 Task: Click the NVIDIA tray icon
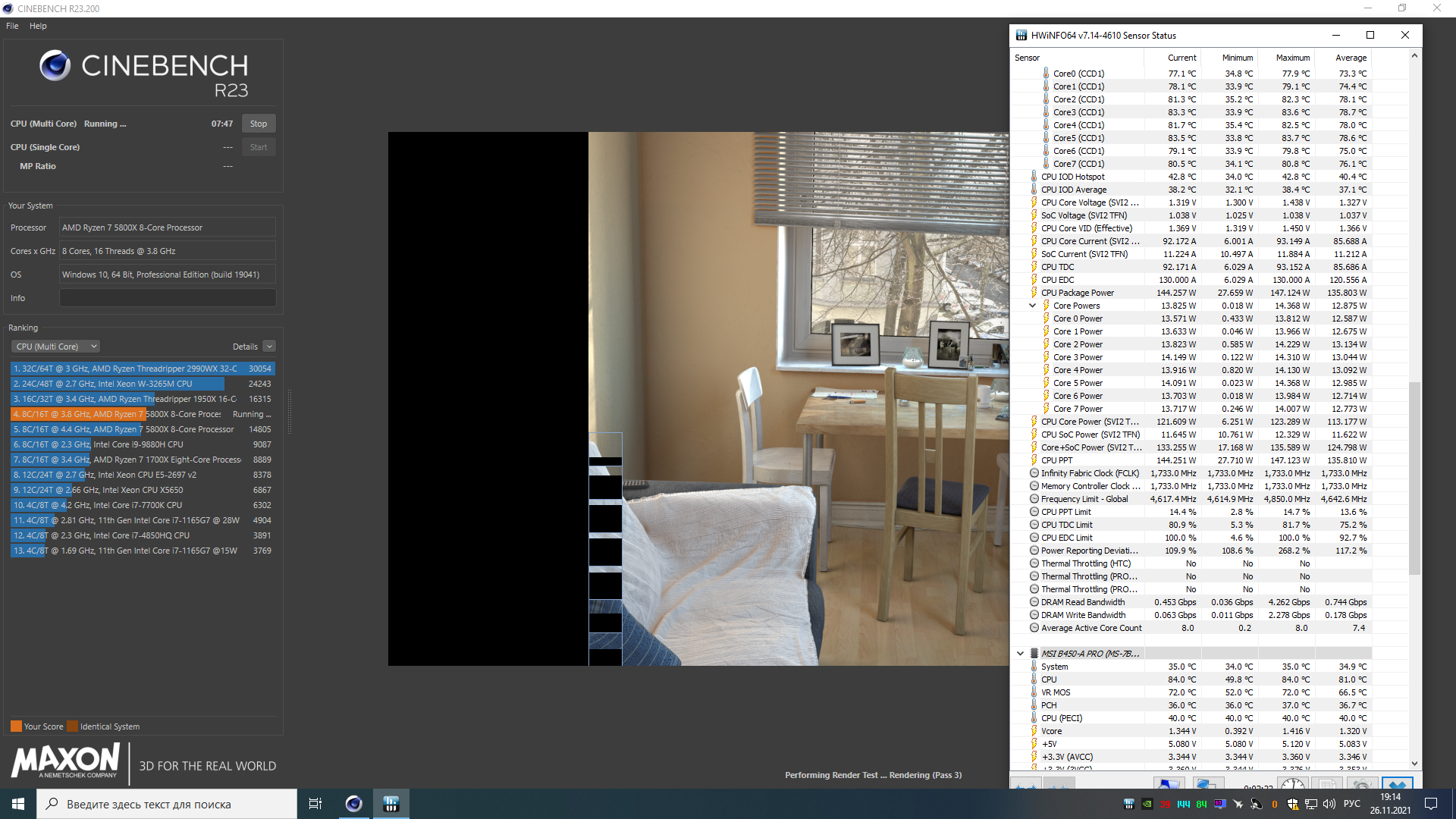(1147, 804)
